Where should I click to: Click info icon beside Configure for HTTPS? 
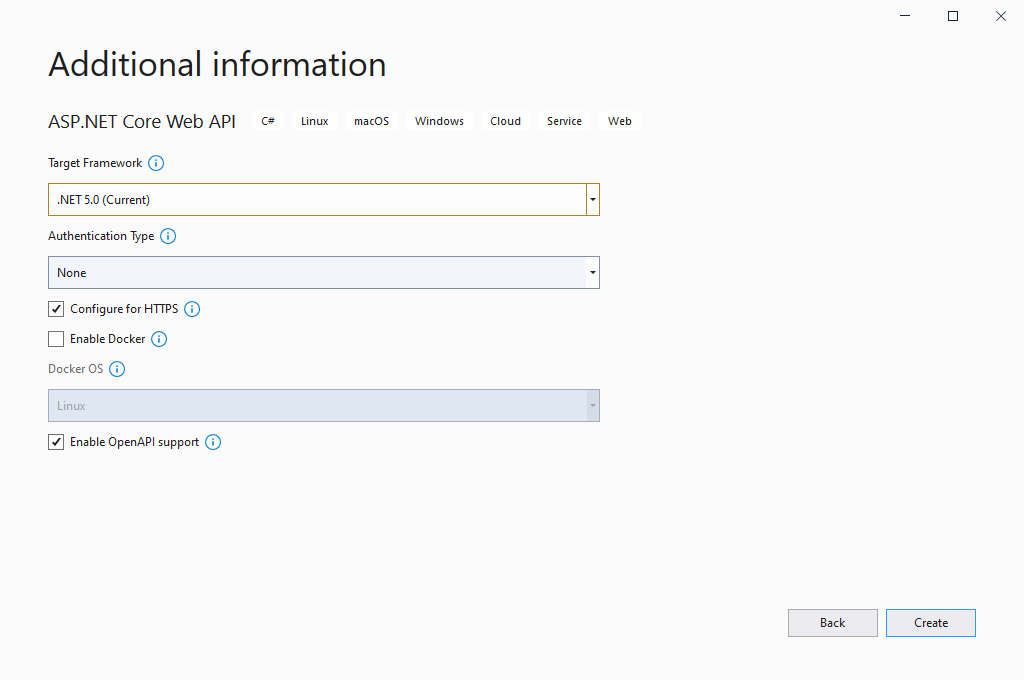192,309
